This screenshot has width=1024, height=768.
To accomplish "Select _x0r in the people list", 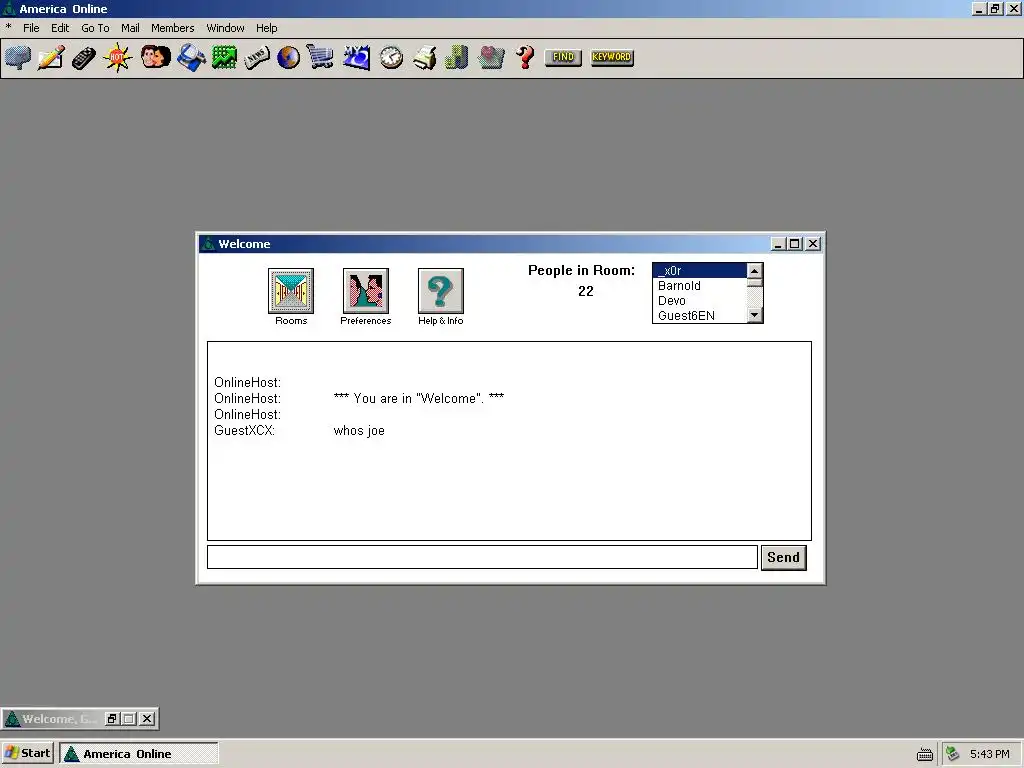I will pyautogui.click(x=700, y=270).
